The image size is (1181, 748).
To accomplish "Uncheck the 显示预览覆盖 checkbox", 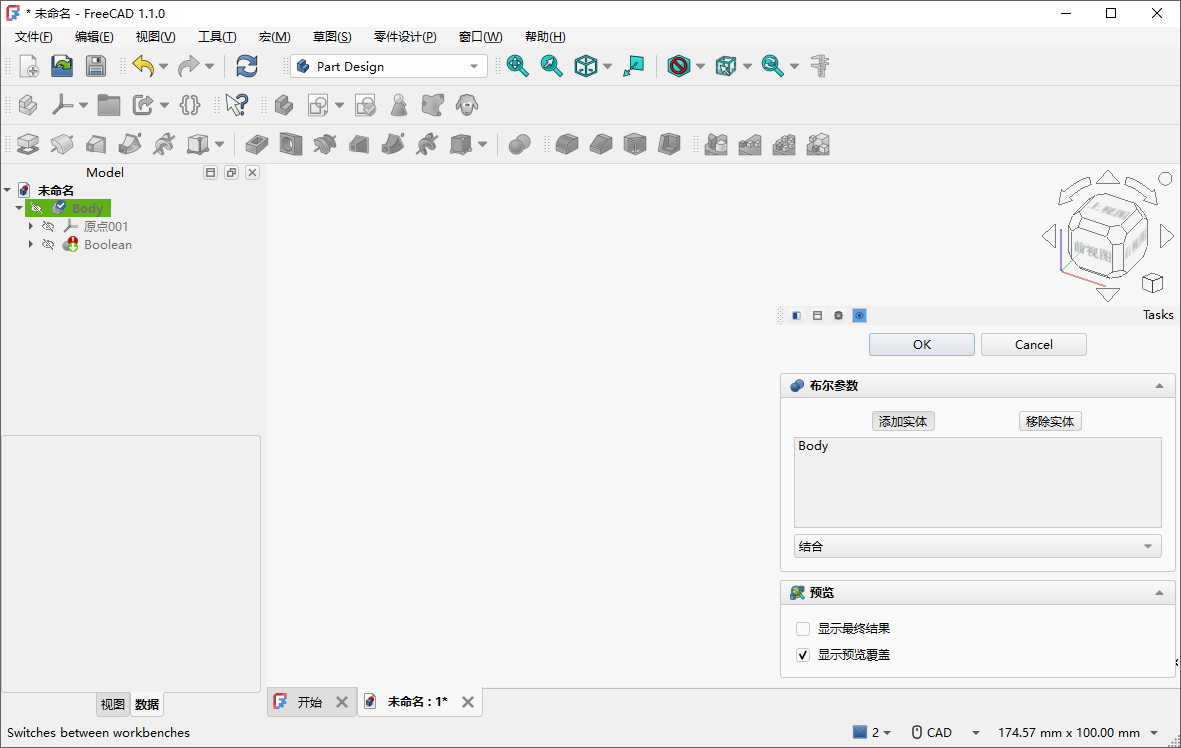I will (x=802, y=655).
